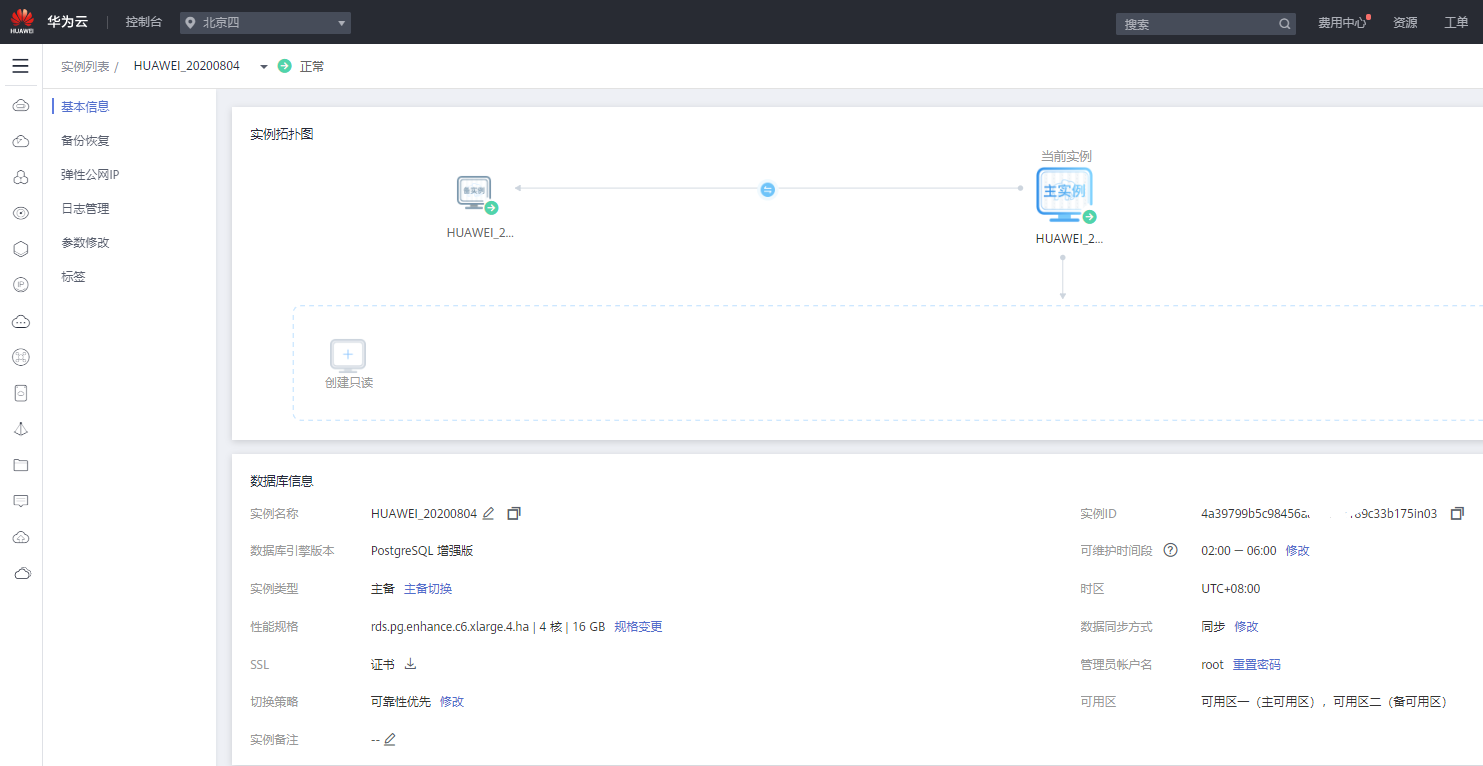Click the rds.pg.enhance.c6.xlarge.4.ha spec text

point(450,626)
